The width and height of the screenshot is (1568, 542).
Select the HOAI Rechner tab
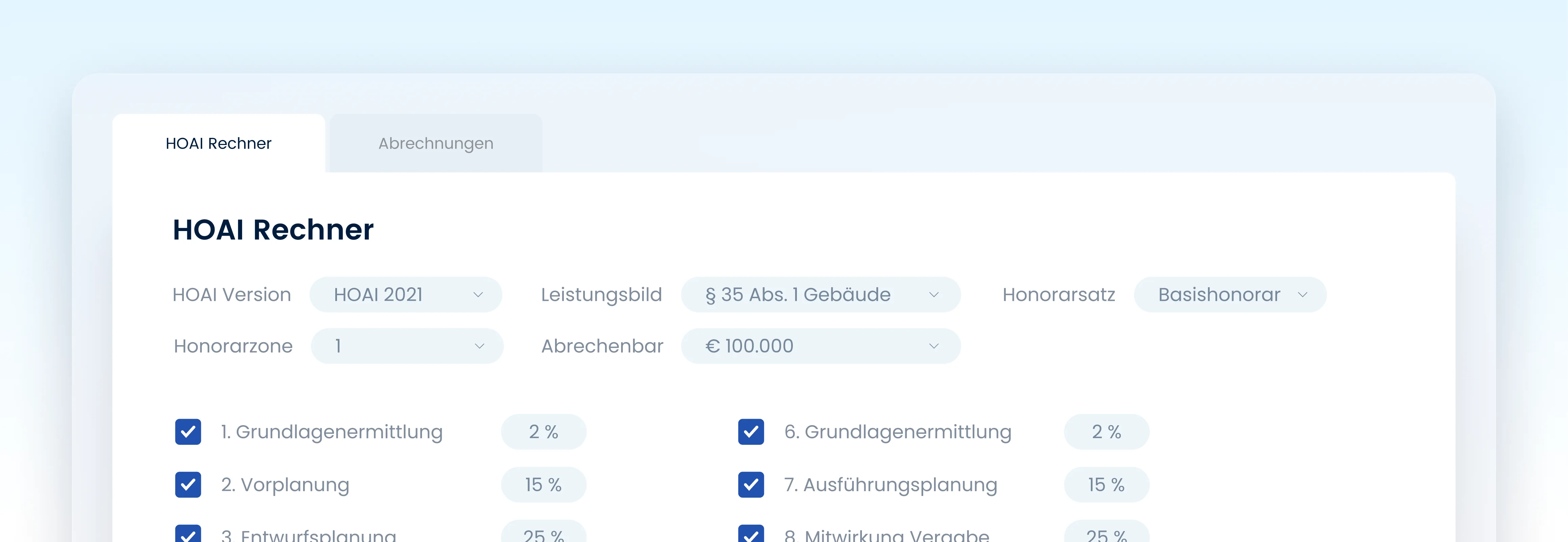[x=218, y=143]
